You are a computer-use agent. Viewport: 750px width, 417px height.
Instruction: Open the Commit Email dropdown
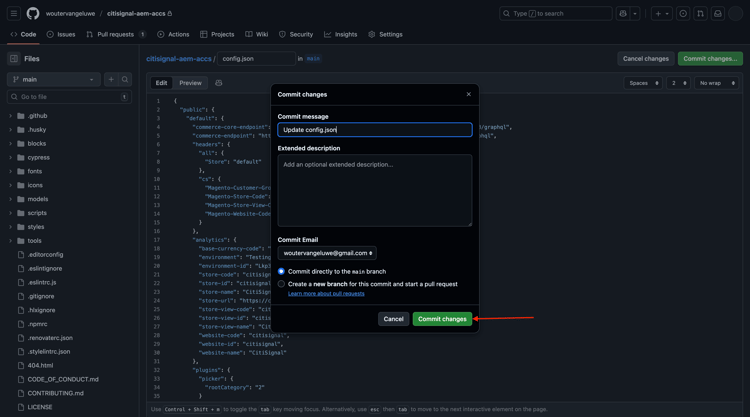pyautogui.click(x=327, y=253)
